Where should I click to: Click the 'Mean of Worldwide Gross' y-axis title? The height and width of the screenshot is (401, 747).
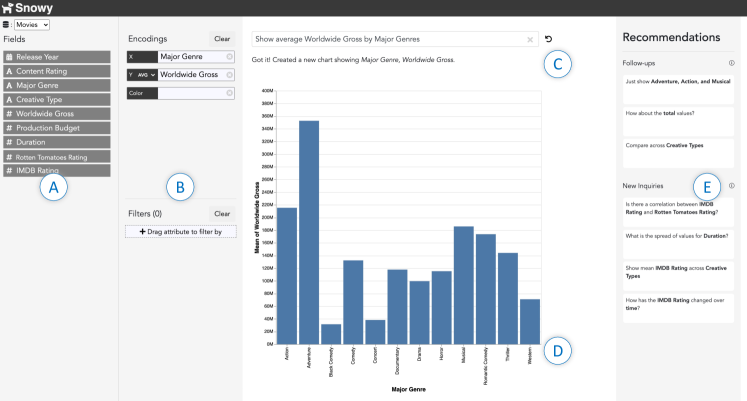tap(257, 217)
